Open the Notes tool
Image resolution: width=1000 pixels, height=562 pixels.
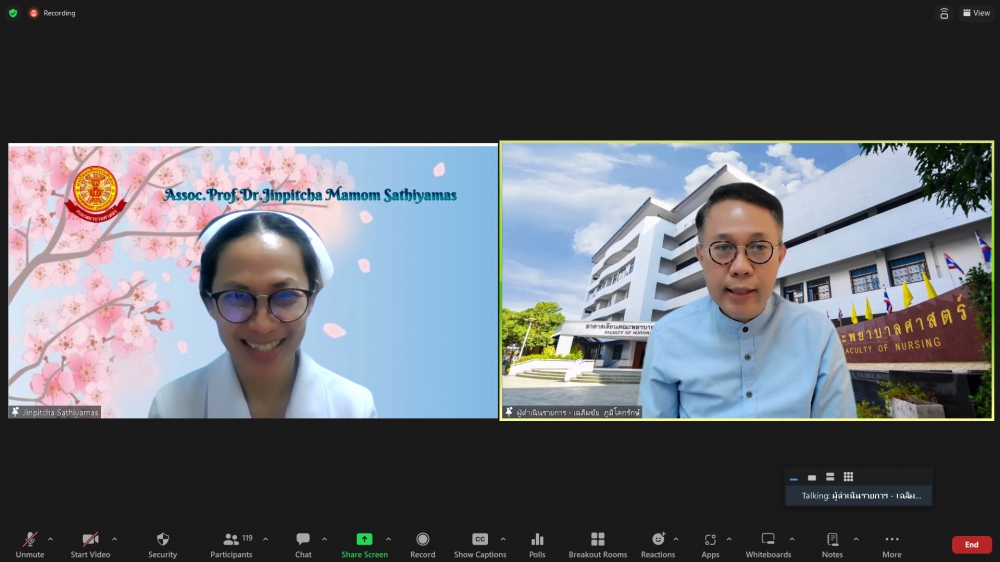click(x=832, y=544)
